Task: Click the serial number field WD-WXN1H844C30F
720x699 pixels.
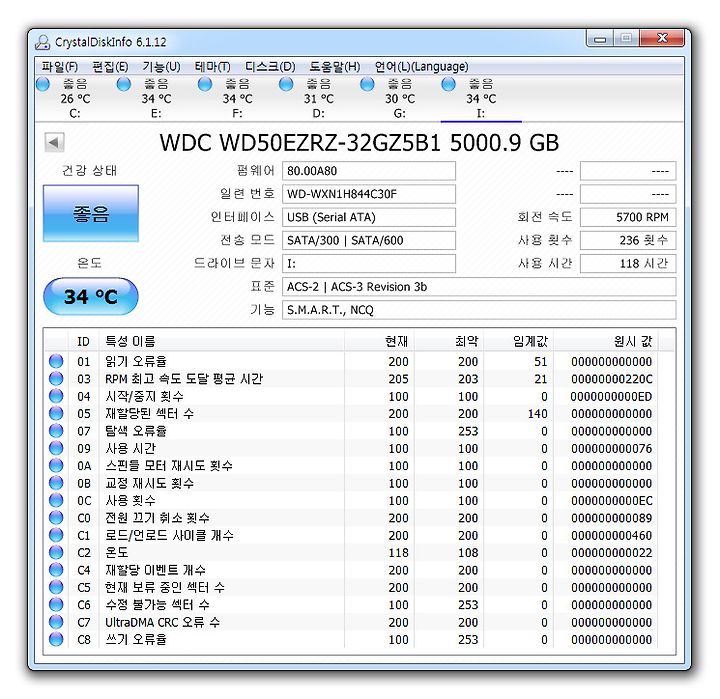Action: coord(369,194)
